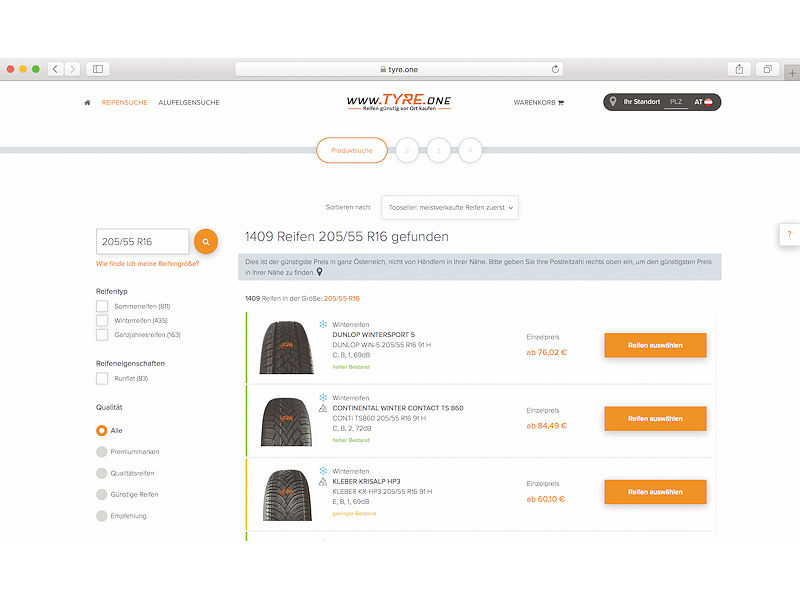This screenshot has height=600, width=800.
Task: Click the price 'ab 60,10 €'
Action: [545, 499]
